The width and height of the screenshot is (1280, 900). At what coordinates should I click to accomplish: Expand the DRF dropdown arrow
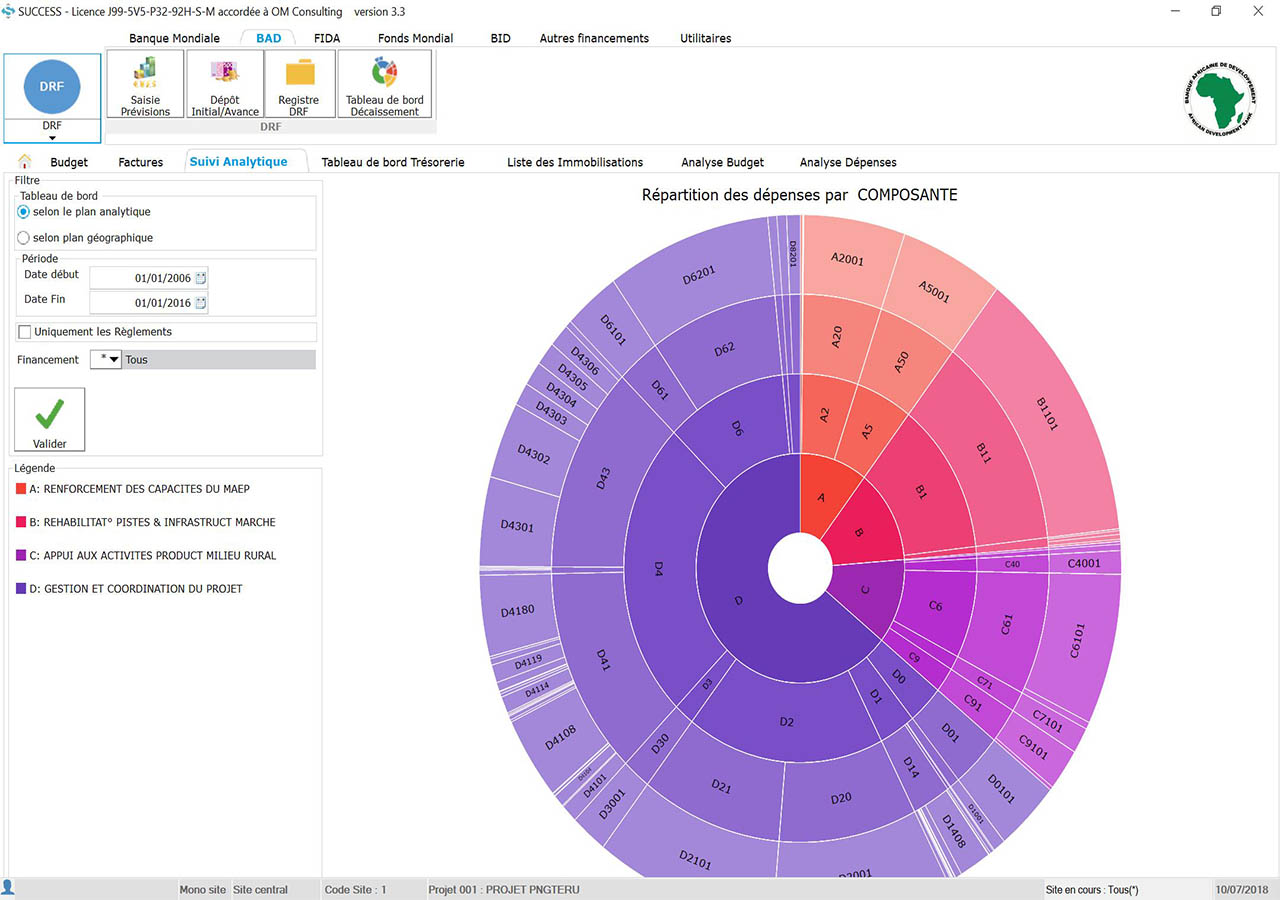(x=52, y=138)
